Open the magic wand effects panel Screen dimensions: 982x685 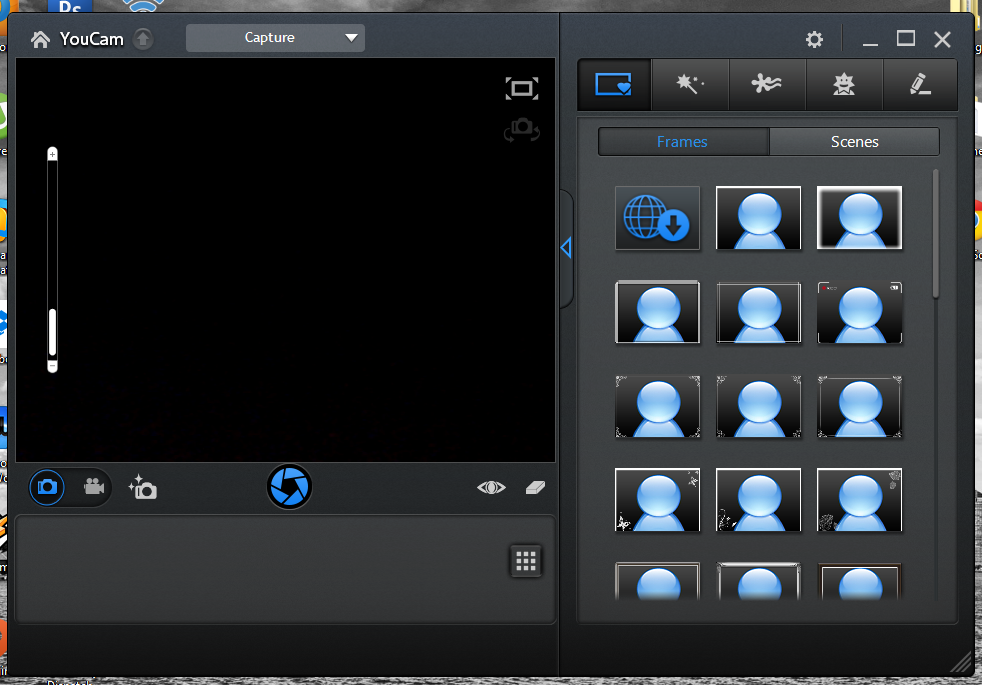[690, 84]
